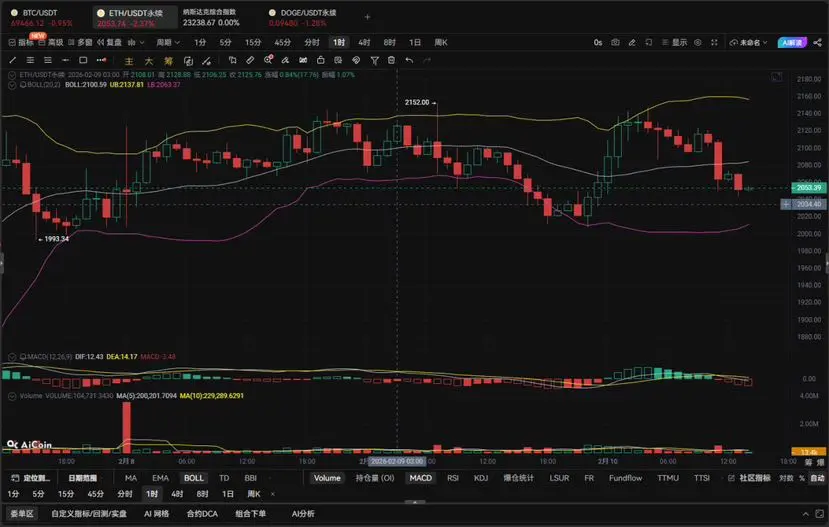Screen dimensions: 829x527
Task: Select the rectangle shape drawing tool
Action: [x=83, y=60]
